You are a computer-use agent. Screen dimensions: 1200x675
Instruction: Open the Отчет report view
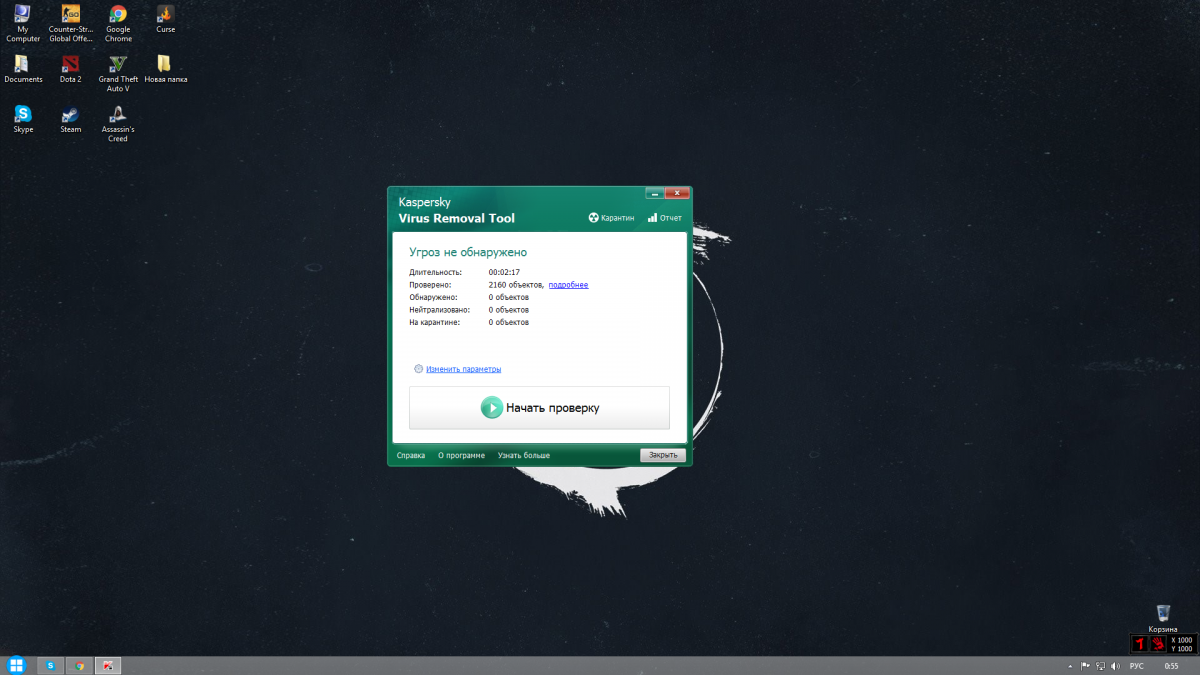click(665, 218)
